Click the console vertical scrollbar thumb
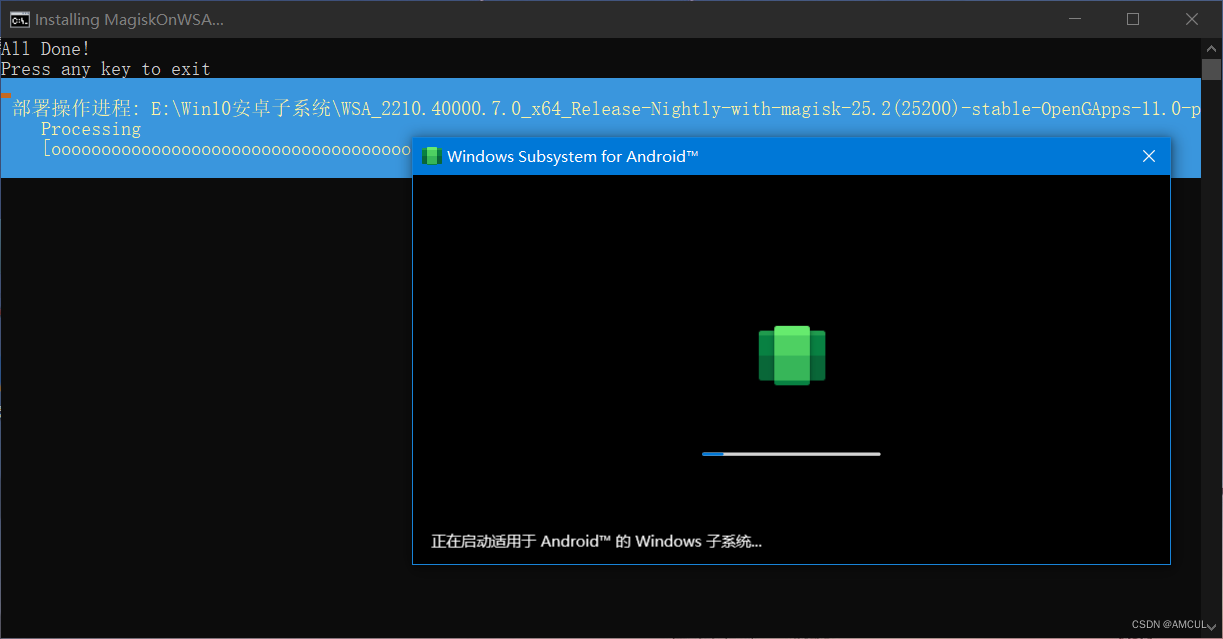1223x639 pixels. (1212, 70)
